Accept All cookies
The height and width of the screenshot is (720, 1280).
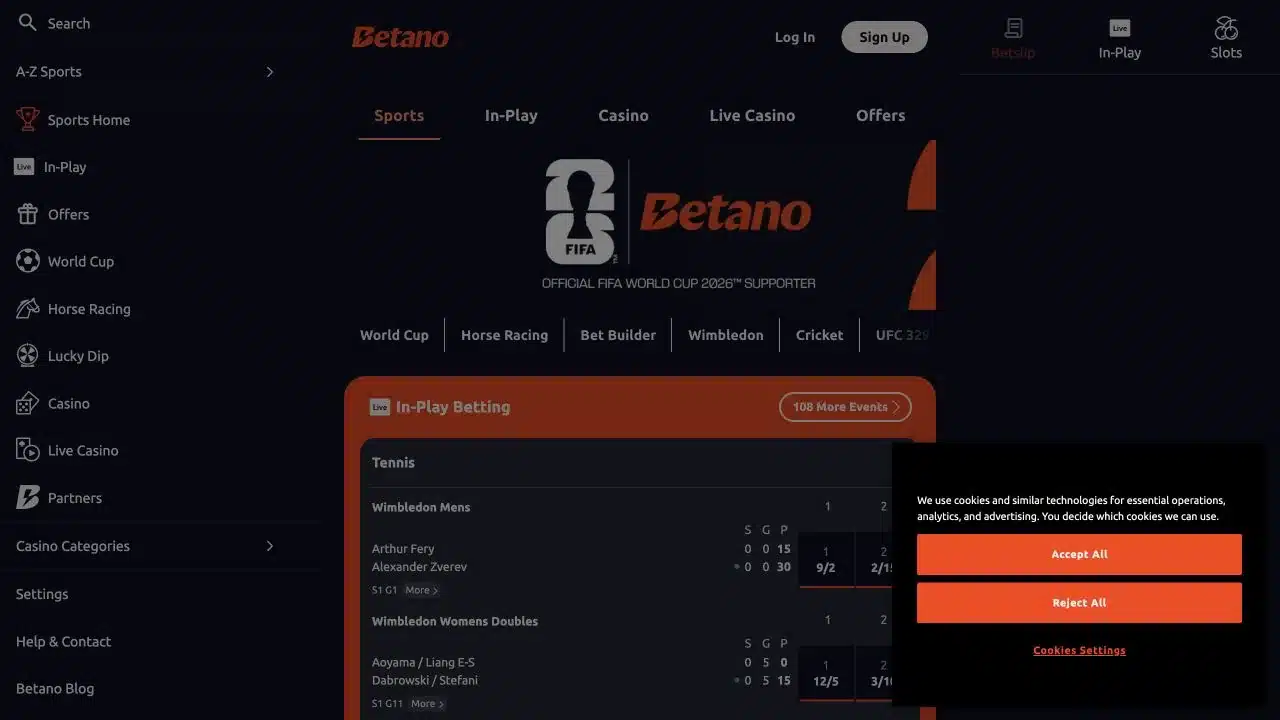point(1079,554)
